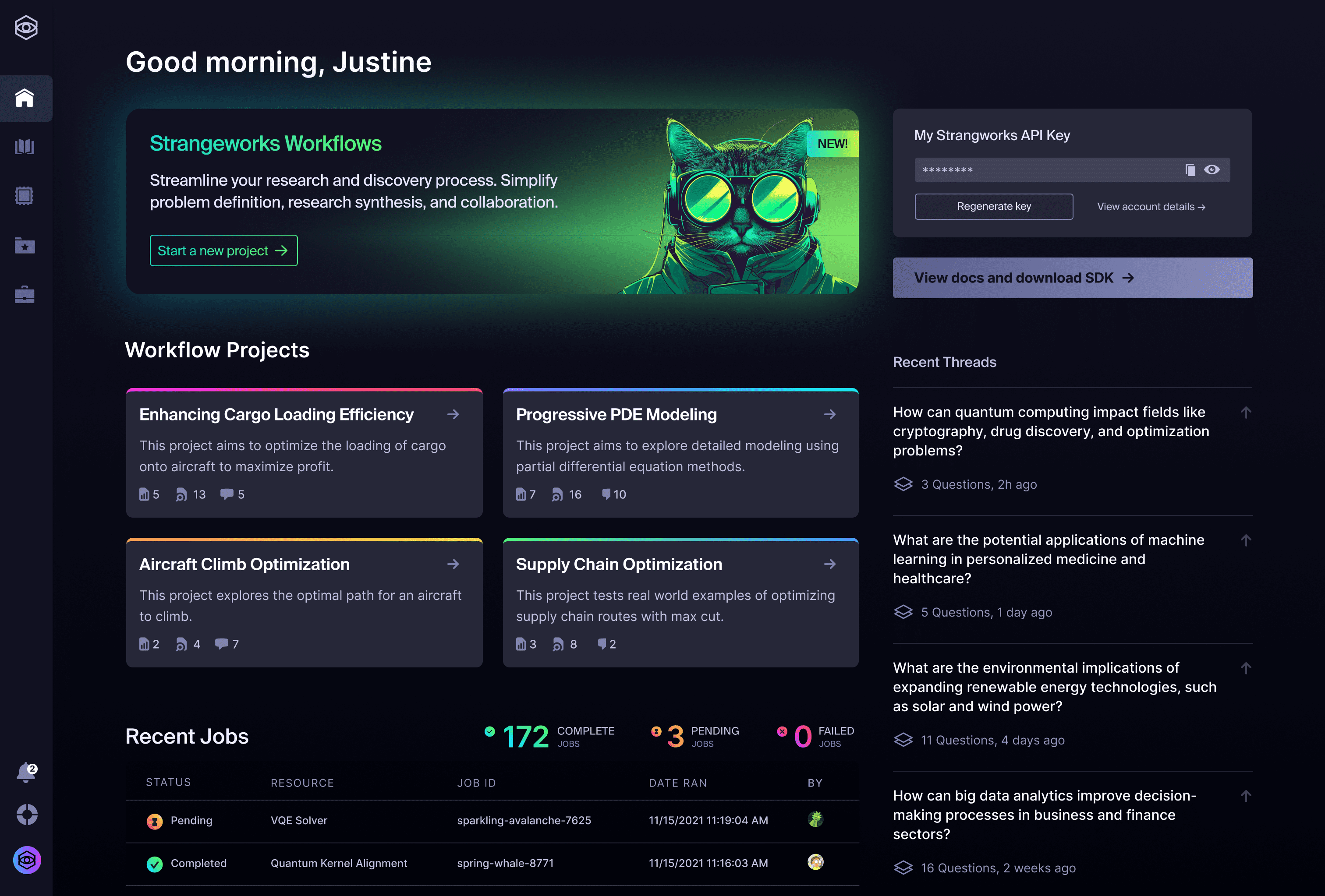
Task: Click file count icon on Cargo Loading card
Action: 144,494
